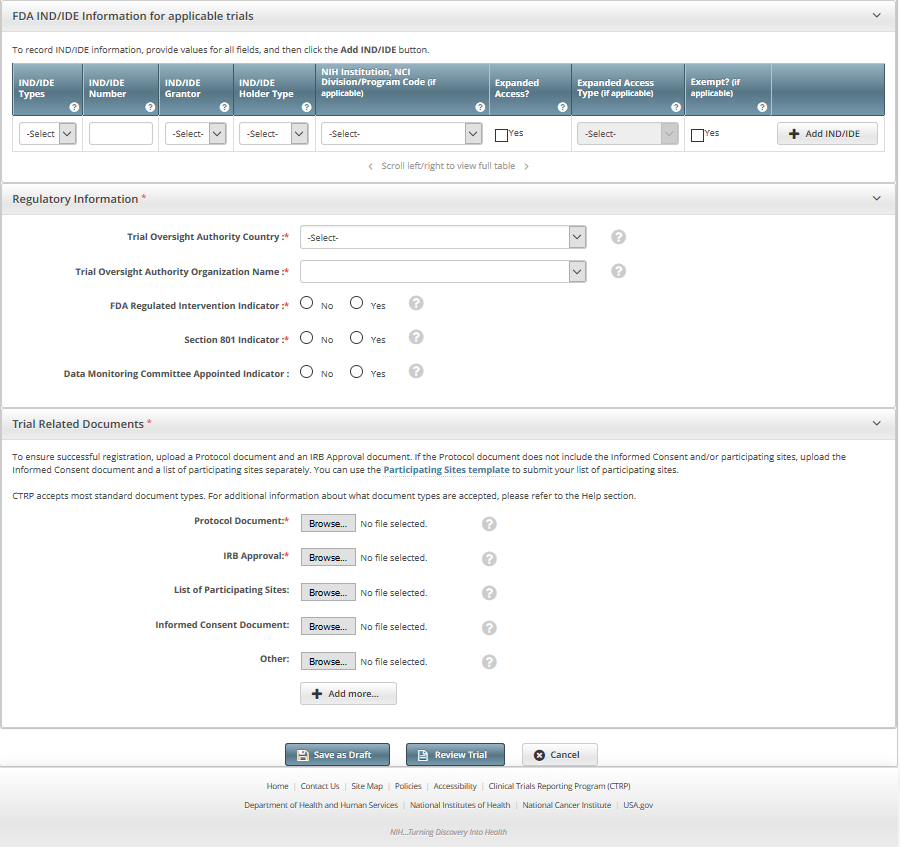
Task: Check the Expanded Access Yes checkbox
Action: click(502, 135)
